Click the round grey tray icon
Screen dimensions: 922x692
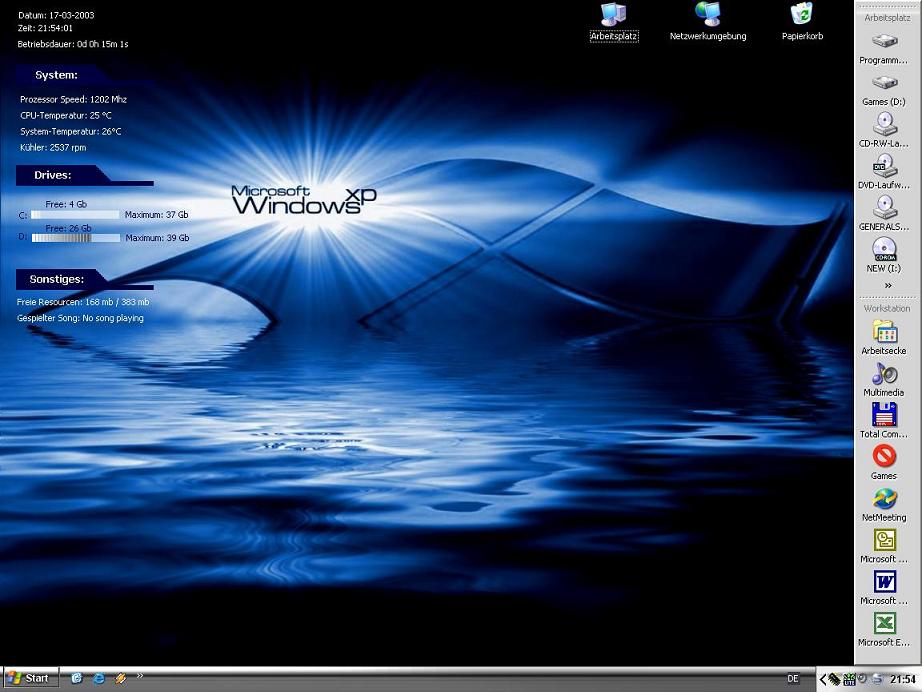[x=863, y=678]
